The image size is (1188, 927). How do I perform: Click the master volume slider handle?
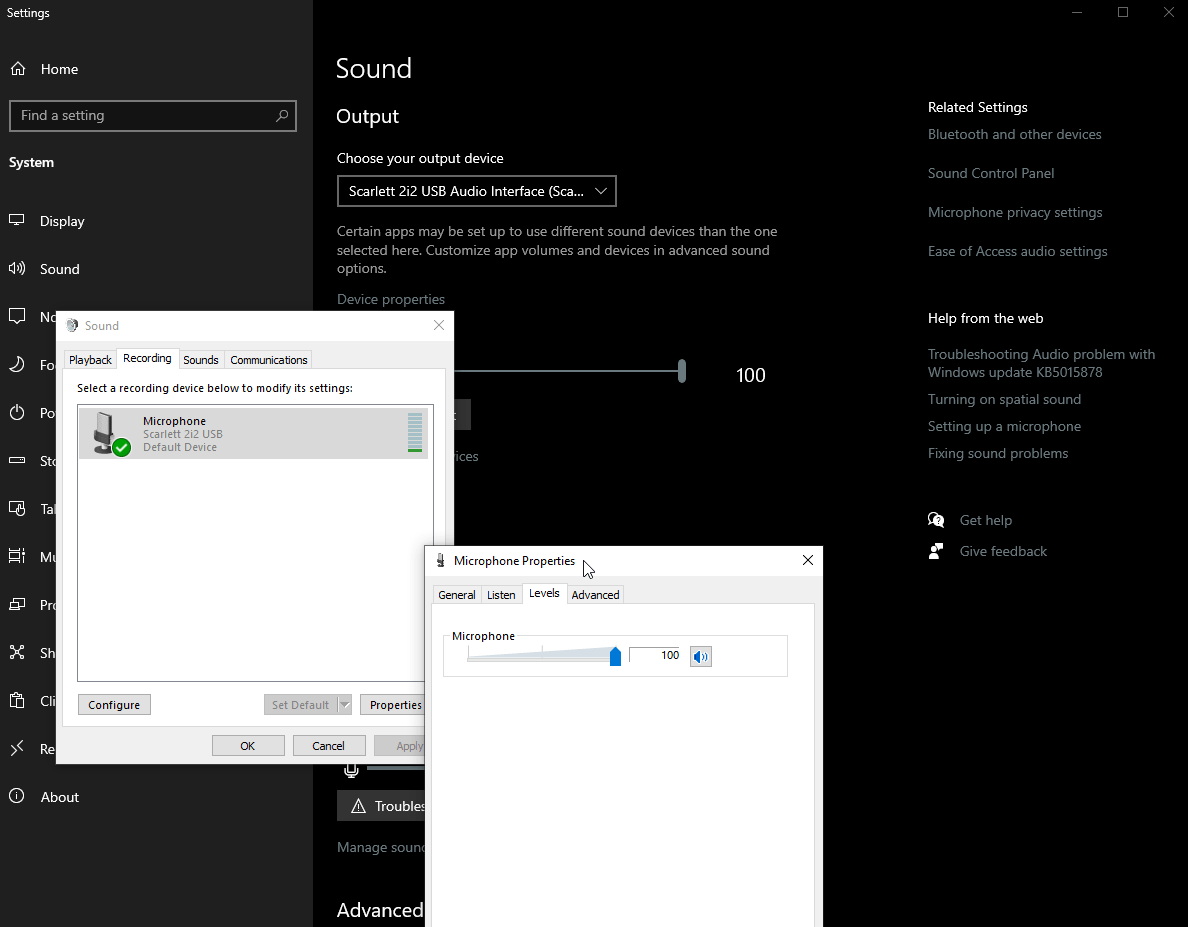point(682,371)
